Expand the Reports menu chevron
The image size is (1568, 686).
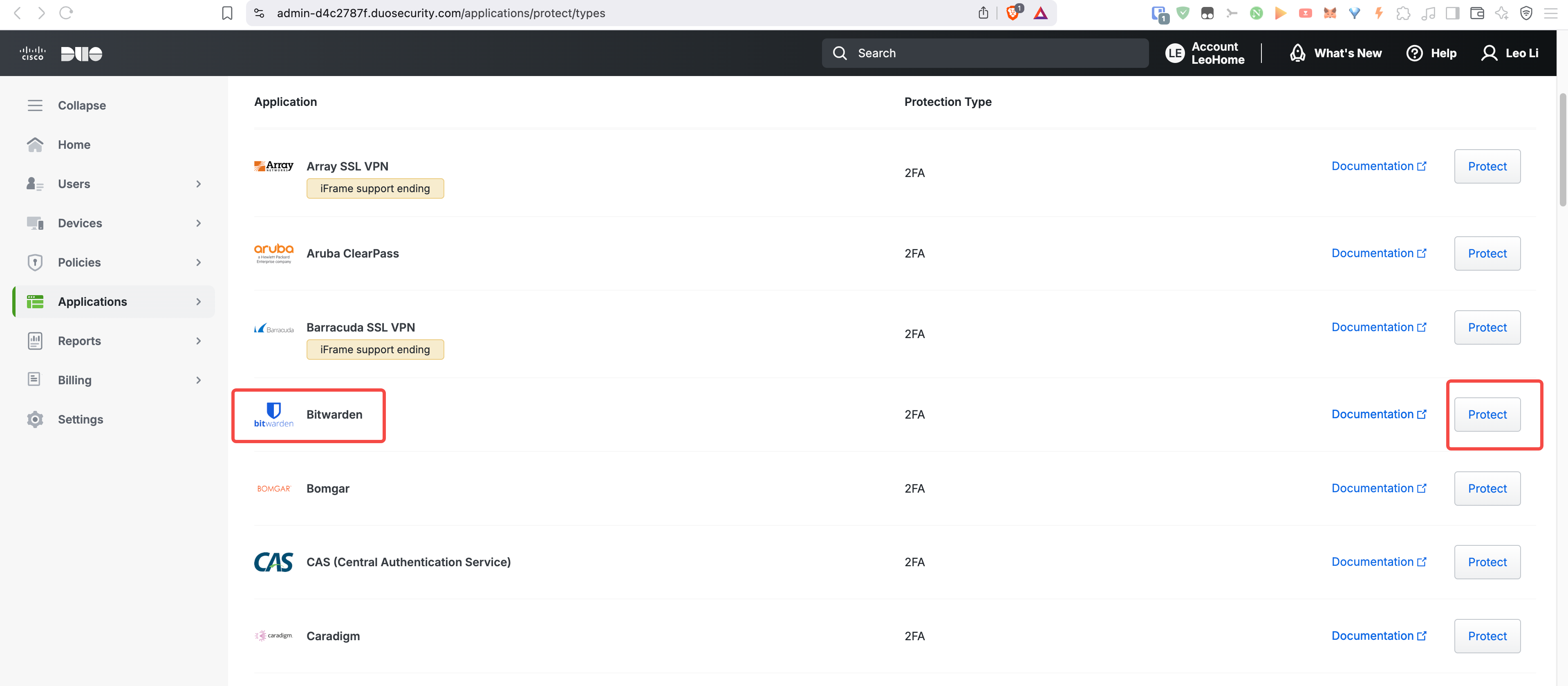[198, 341]
